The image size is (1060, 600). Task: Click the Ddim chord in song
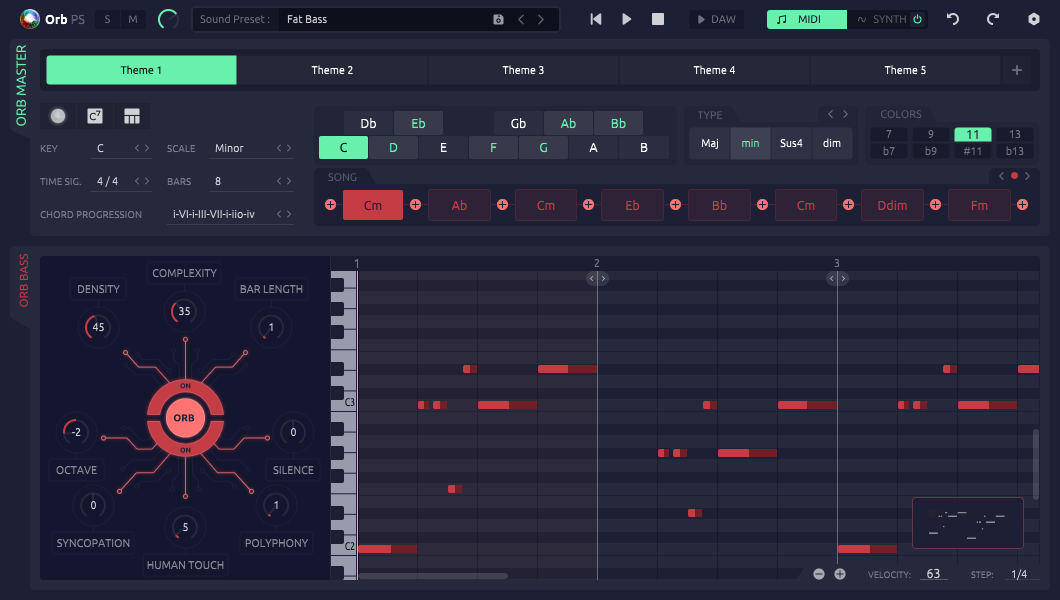[892, 205]
